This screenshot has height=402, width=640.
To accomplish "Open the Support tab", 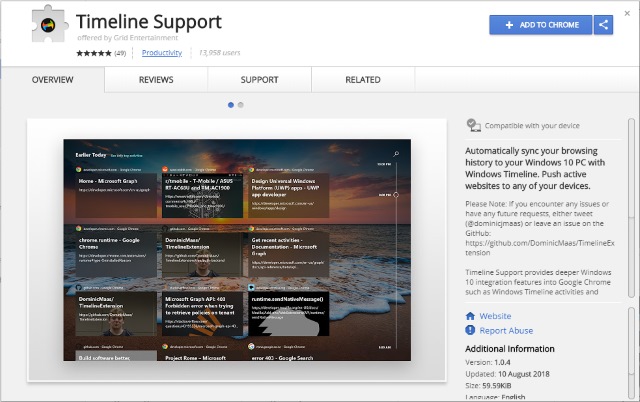I will [260, 79].
